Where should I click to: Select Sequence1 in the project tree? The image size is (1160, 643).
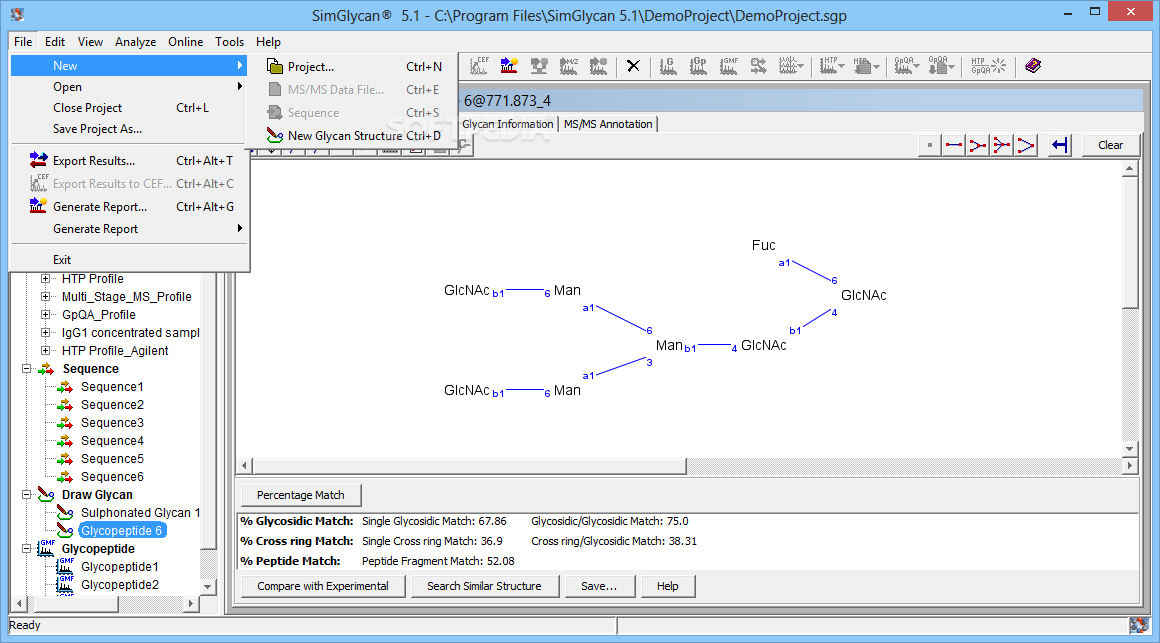112,387
